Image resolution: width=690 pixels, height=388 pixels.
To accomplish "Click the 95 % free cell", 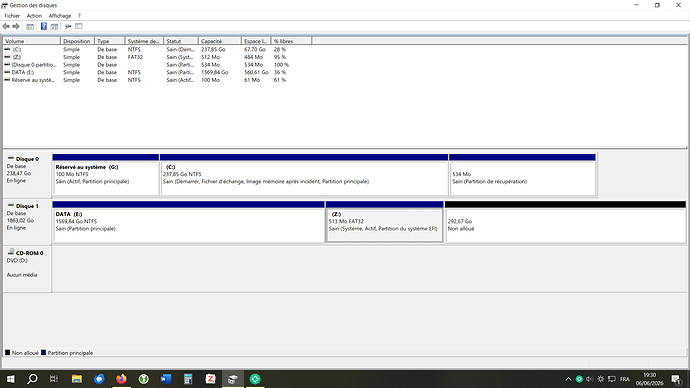I will 280,57.
